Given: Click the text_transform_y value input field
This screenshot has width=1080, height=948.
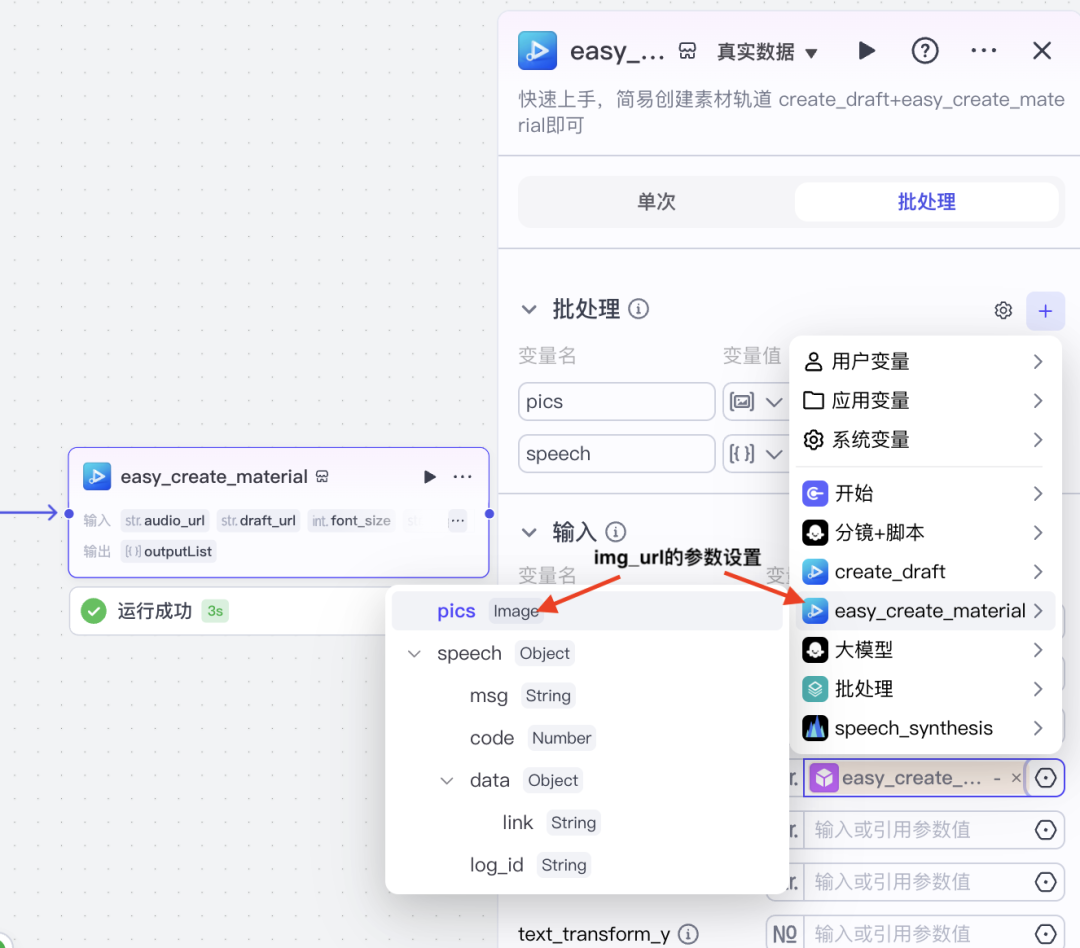Looking at the screenshot, I should [917, 934].
